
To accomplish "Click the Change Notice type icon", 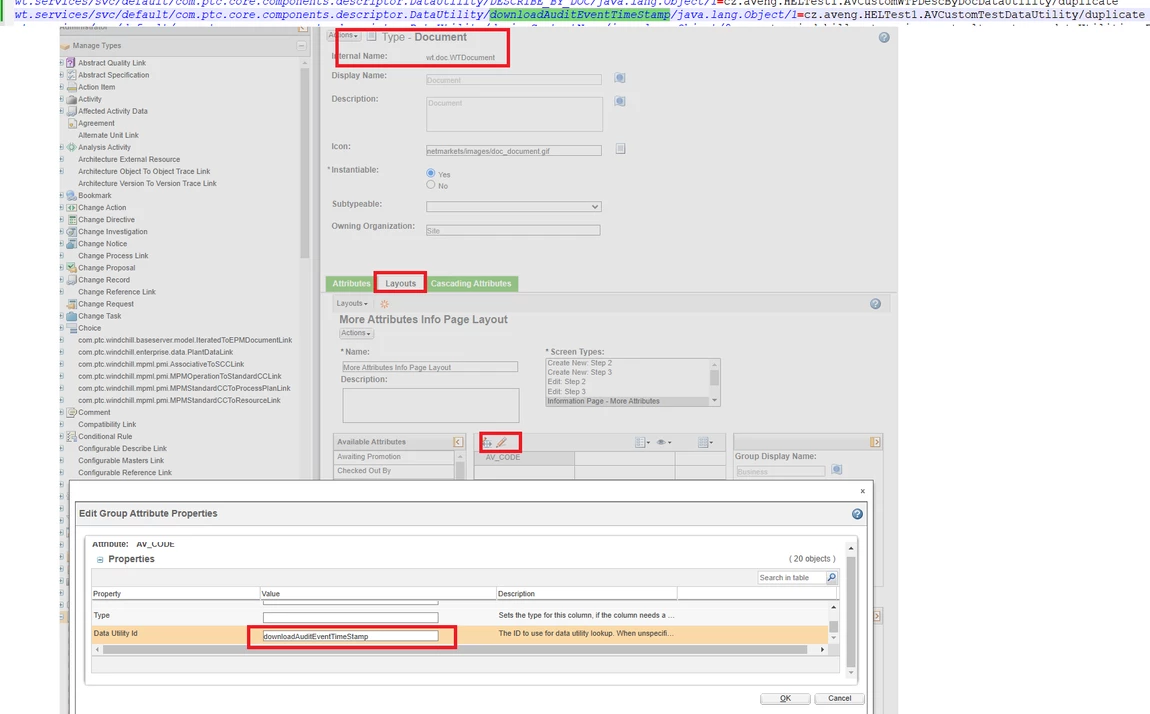I will tap(71, 243).
